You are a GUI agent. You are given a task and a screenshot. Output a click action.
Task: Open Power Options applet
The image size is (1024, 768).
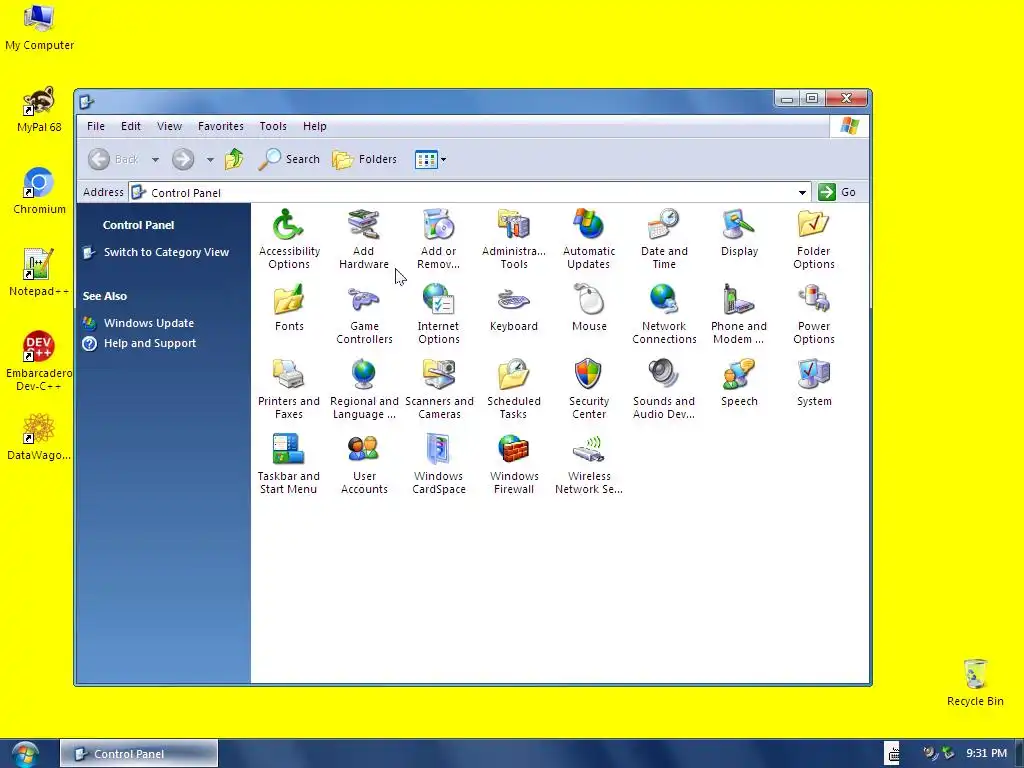click(x=813, y=314)
